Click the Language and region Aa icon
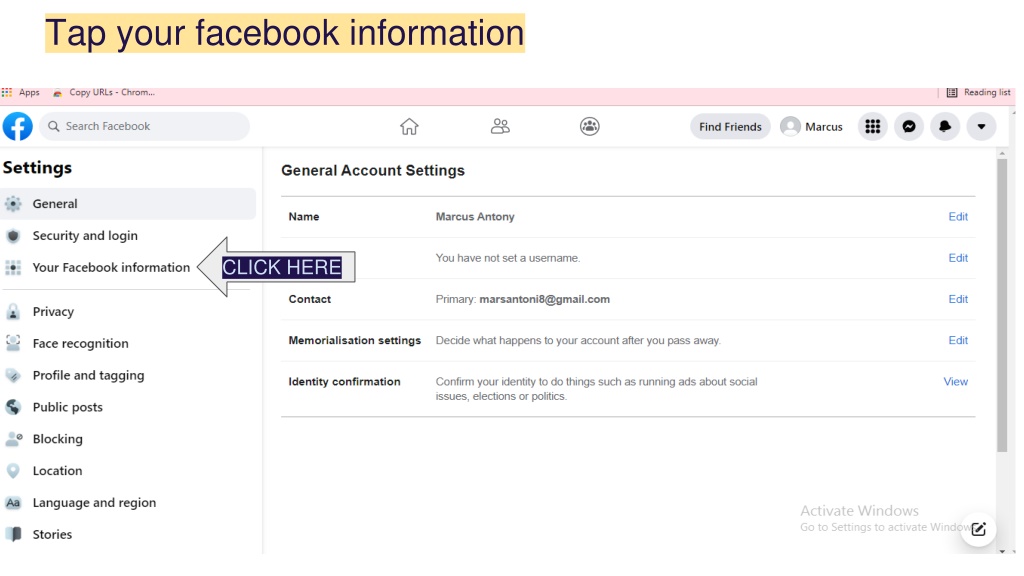Image resolution: width=1024 pixels, height=576 pixels. pos(13,503)
